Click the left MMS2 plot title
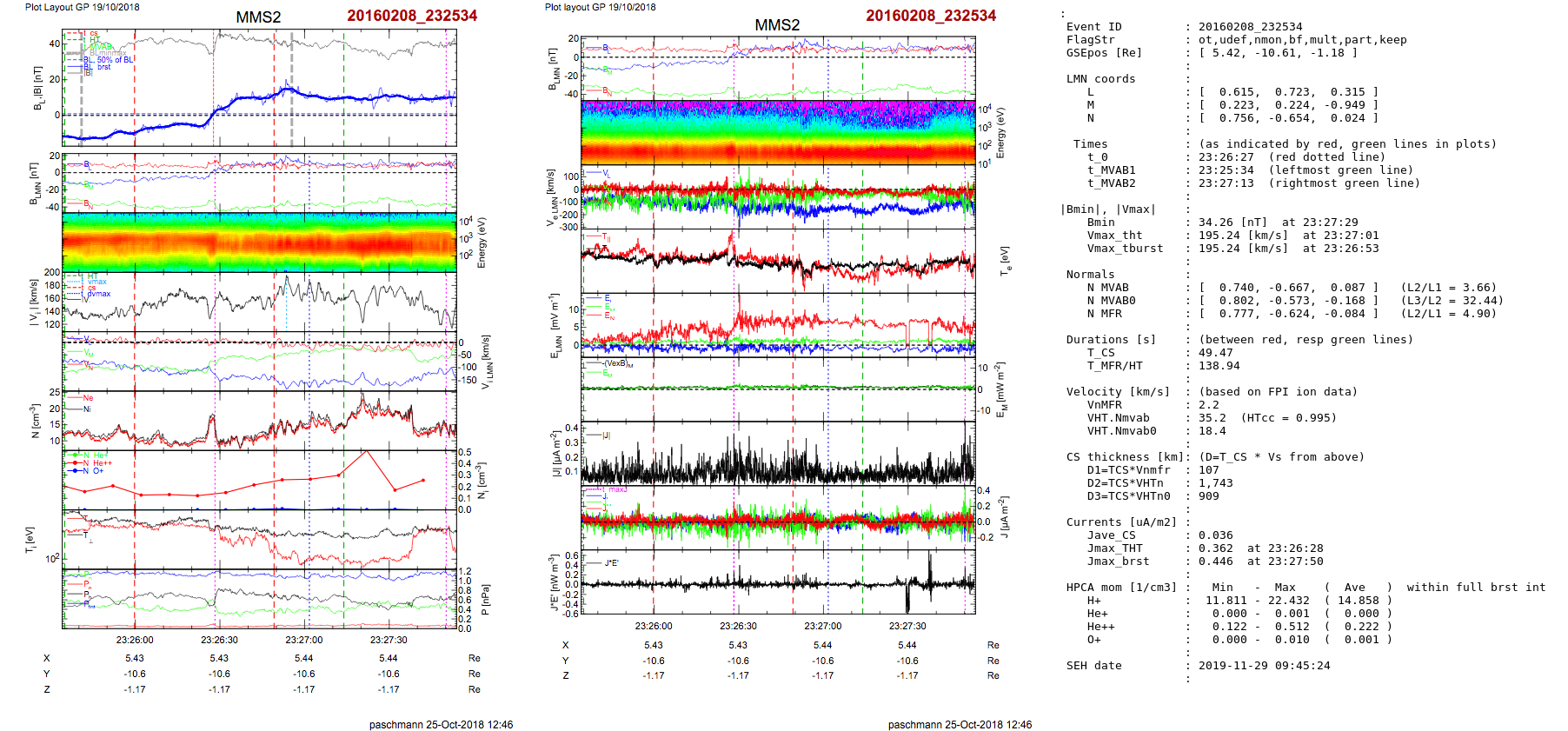Image resolution: width=1568 pixels, height=731 pixels. tap(258, 17)
